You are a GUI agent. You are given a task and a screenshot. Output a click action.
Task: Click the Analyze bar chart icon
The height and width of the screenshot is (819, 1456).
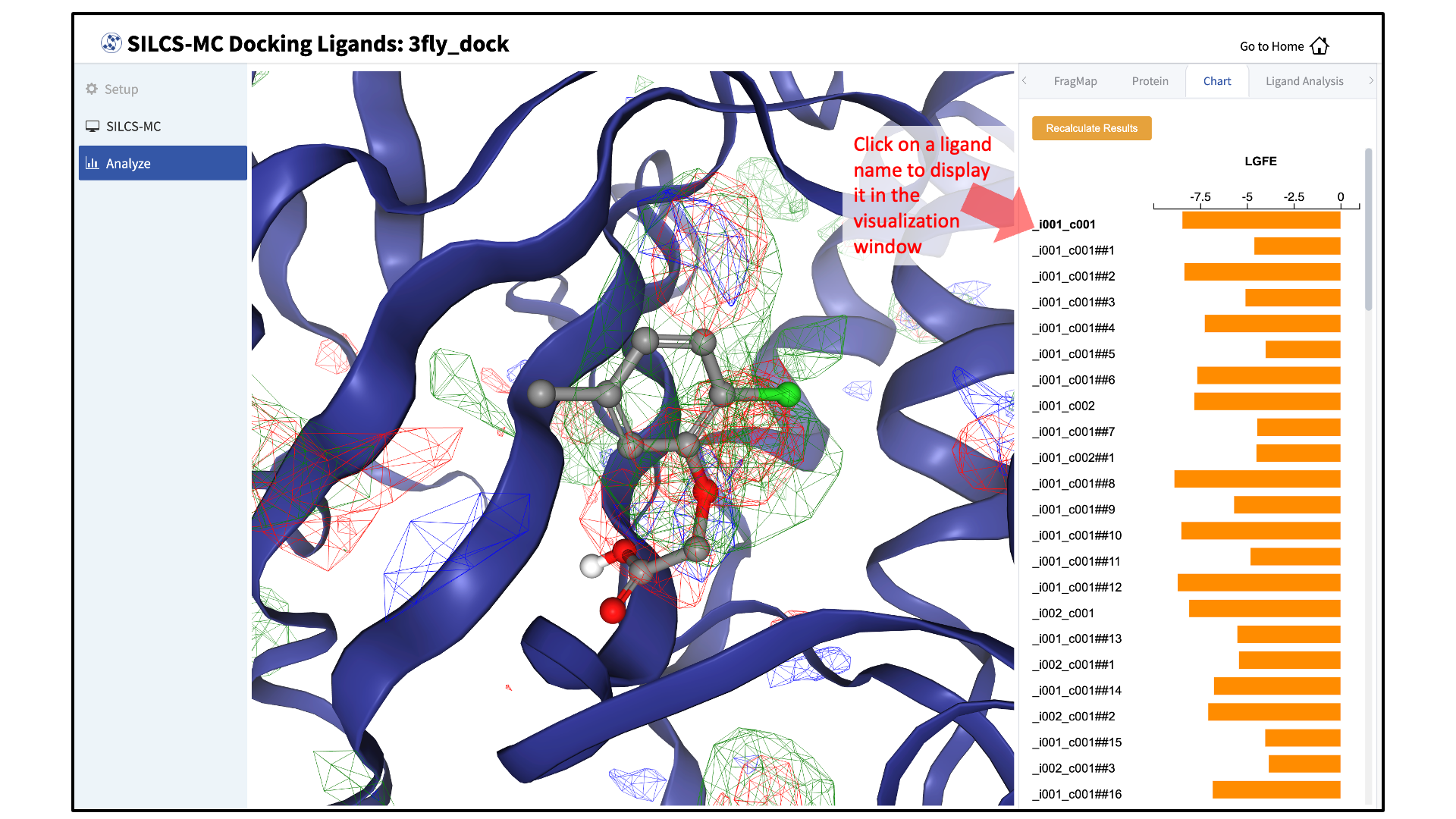pyautogui.click(x=93, y=163)
